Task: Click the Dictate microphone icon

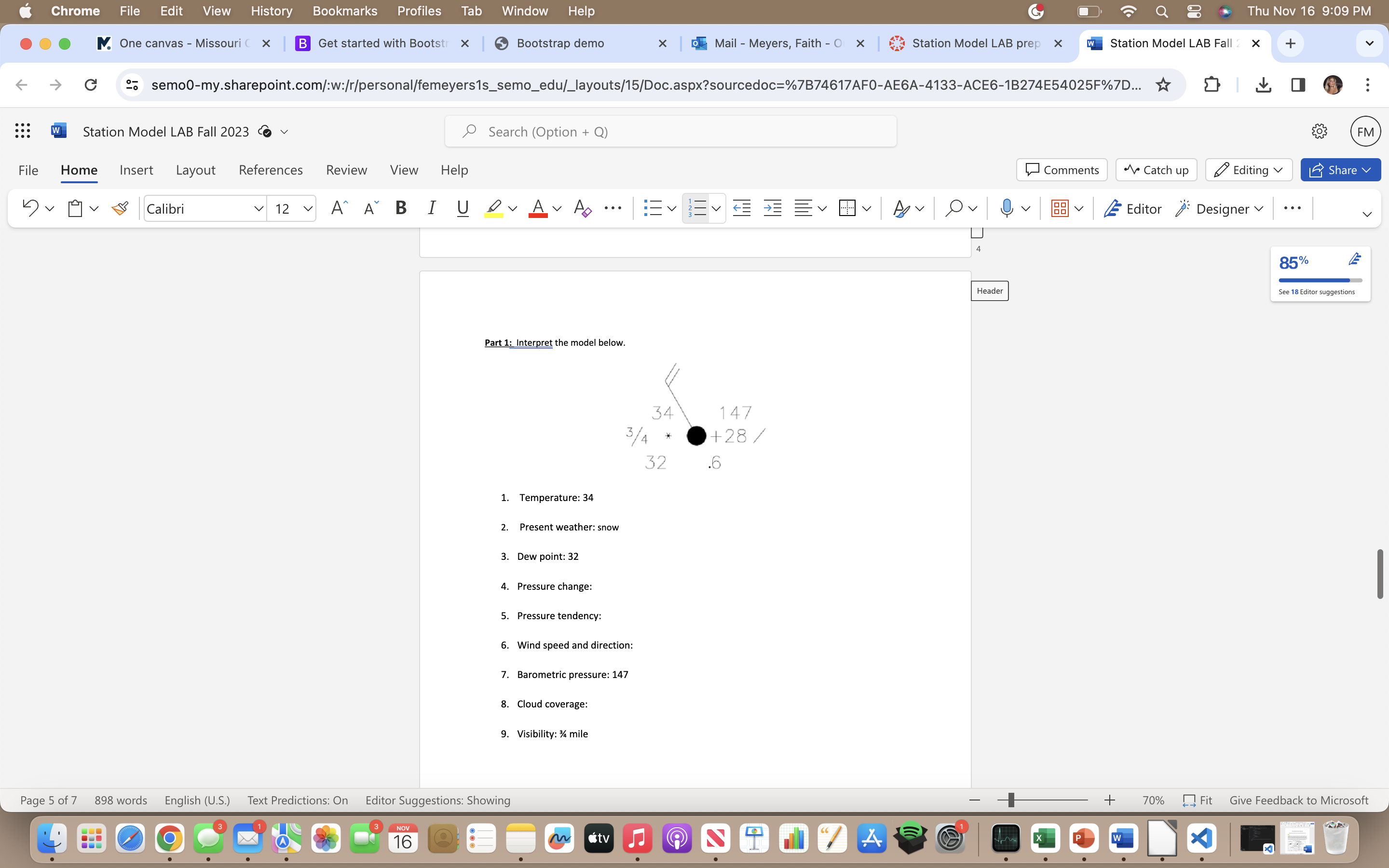Action: click(x=1006, y=208)
